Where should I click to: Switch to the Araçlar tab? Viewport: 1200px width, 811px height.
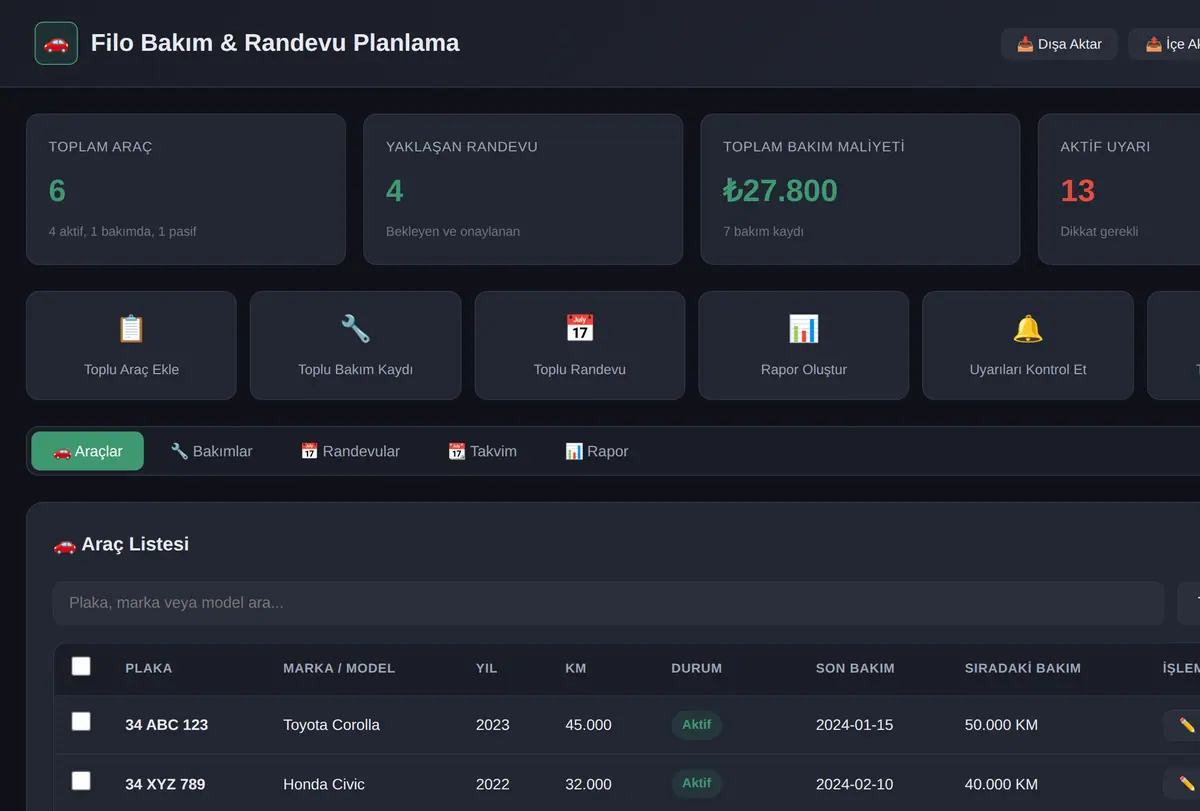[x=88, y=451]
